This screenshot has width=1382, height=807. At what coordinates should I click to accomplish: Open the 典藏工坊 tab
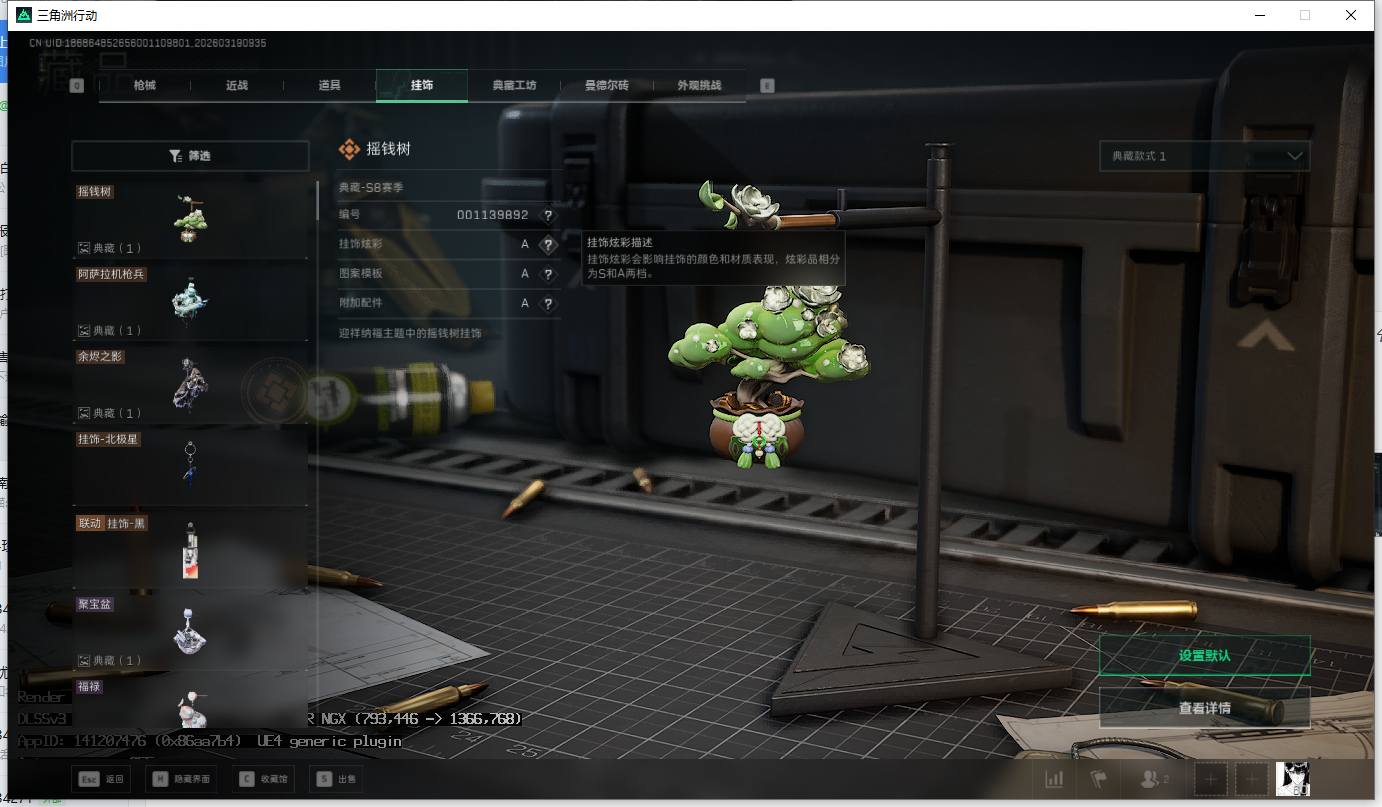coord(514,86)
